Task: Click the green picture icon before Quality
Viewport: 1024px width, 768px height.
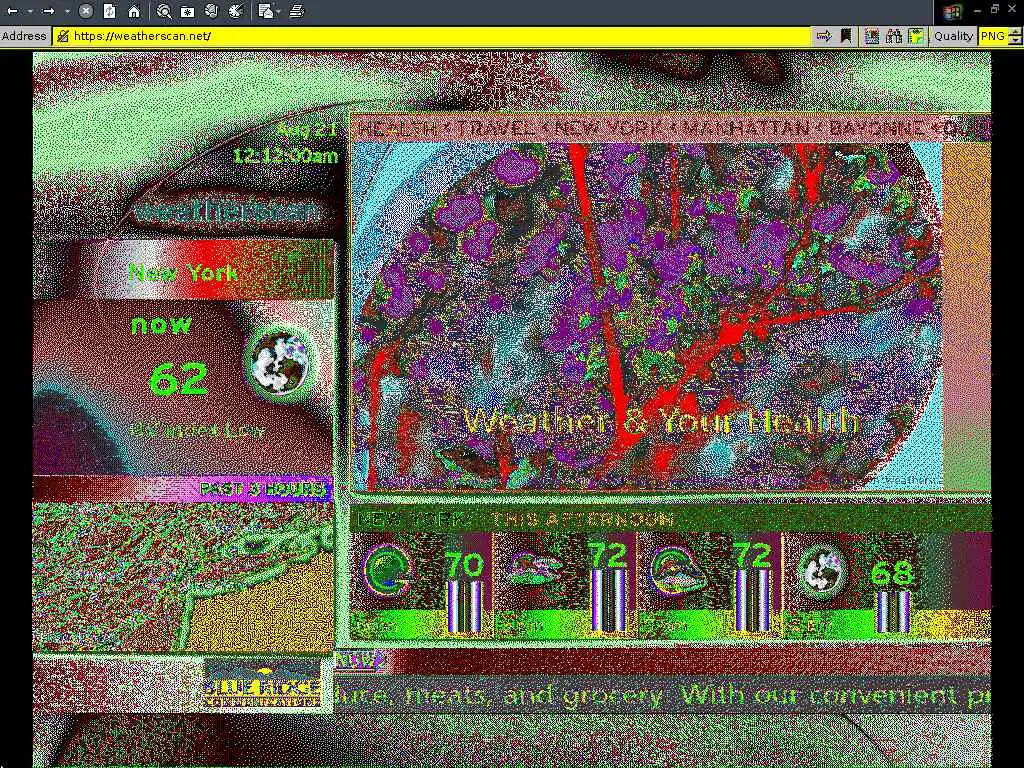Action: [x=916, y=36]
